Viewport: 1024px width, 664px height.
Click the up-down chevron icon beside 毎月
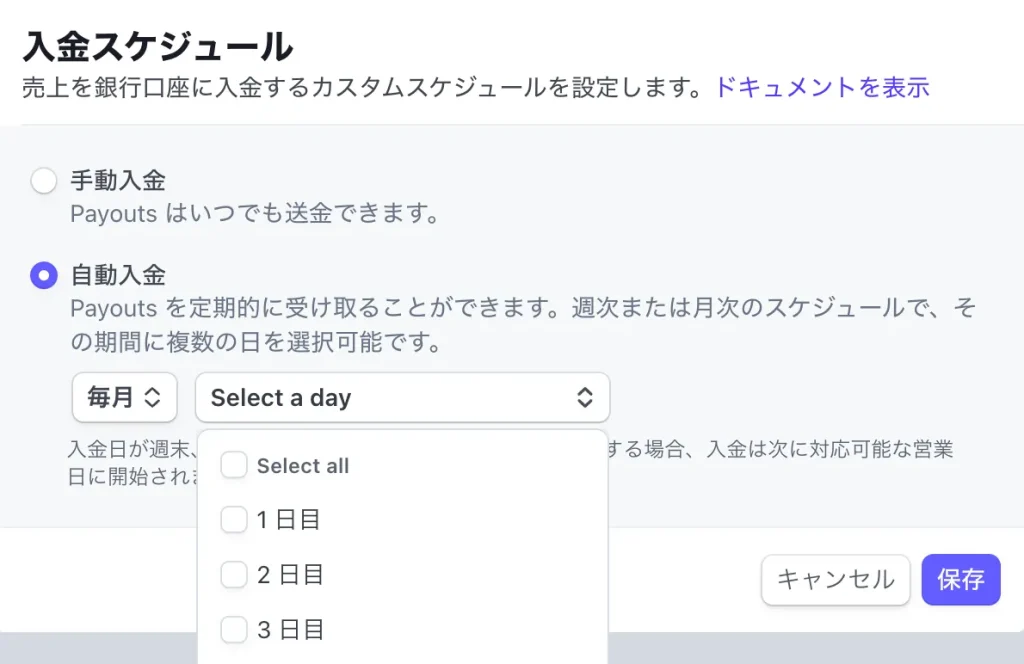tap(153, 398)
